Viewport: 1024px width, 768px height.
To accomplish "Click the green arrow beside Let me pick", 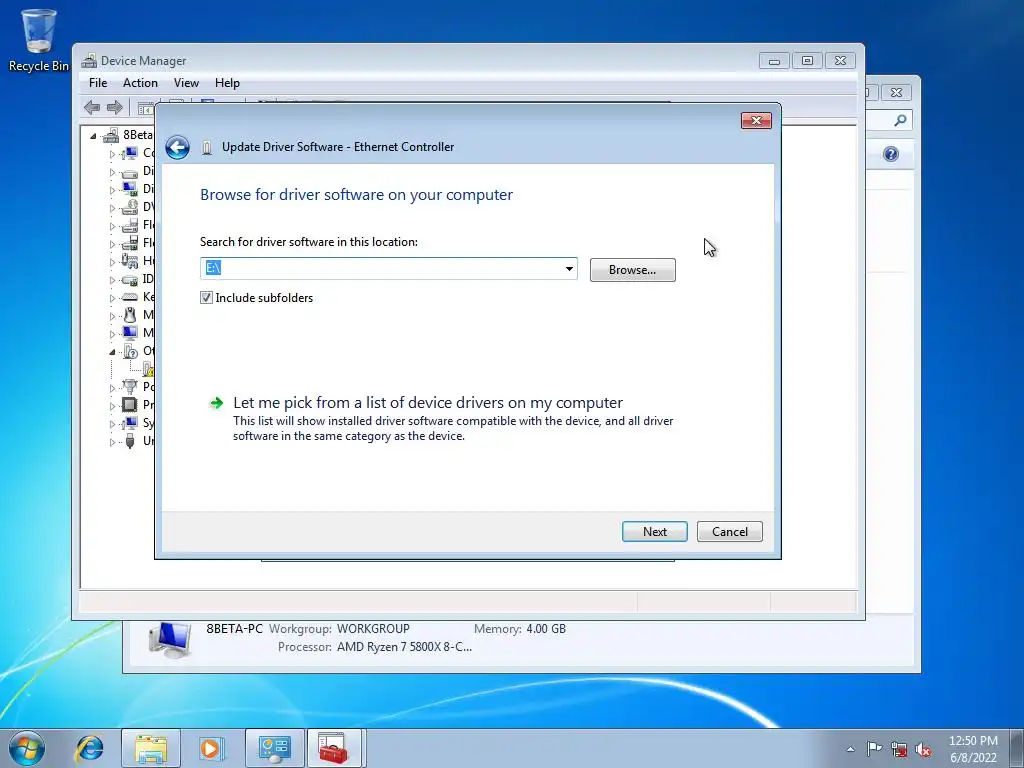I will (216, 403).
